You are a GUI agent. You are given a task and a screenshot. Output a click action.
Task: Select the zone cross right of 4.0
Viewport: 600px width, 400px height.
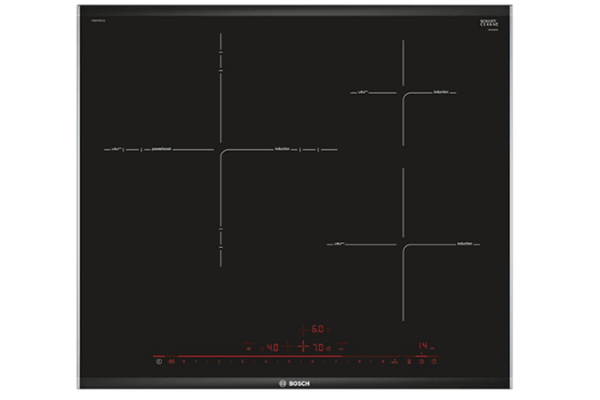[x=287, y=347]
